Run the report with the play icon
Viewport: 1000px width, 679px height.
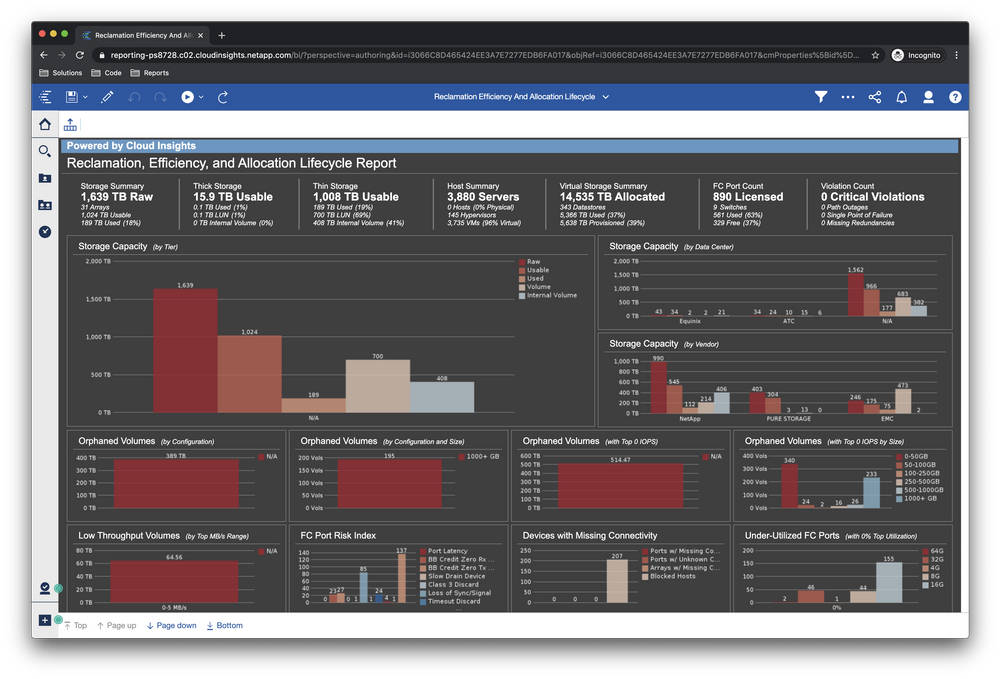coord(187,97)
